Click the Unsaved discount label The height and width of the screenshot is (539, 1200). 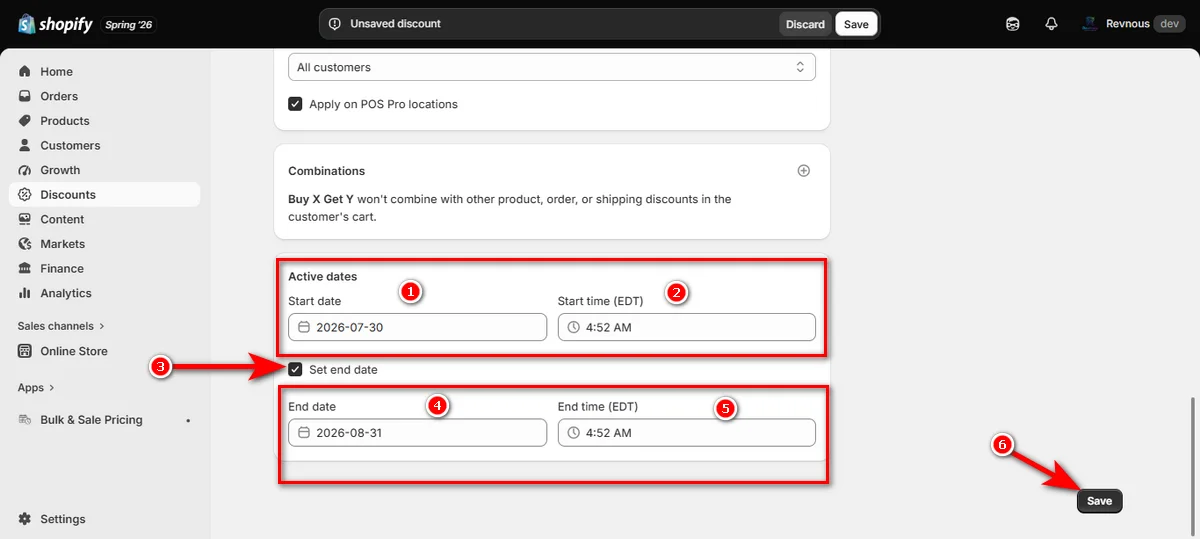[395, 24]
